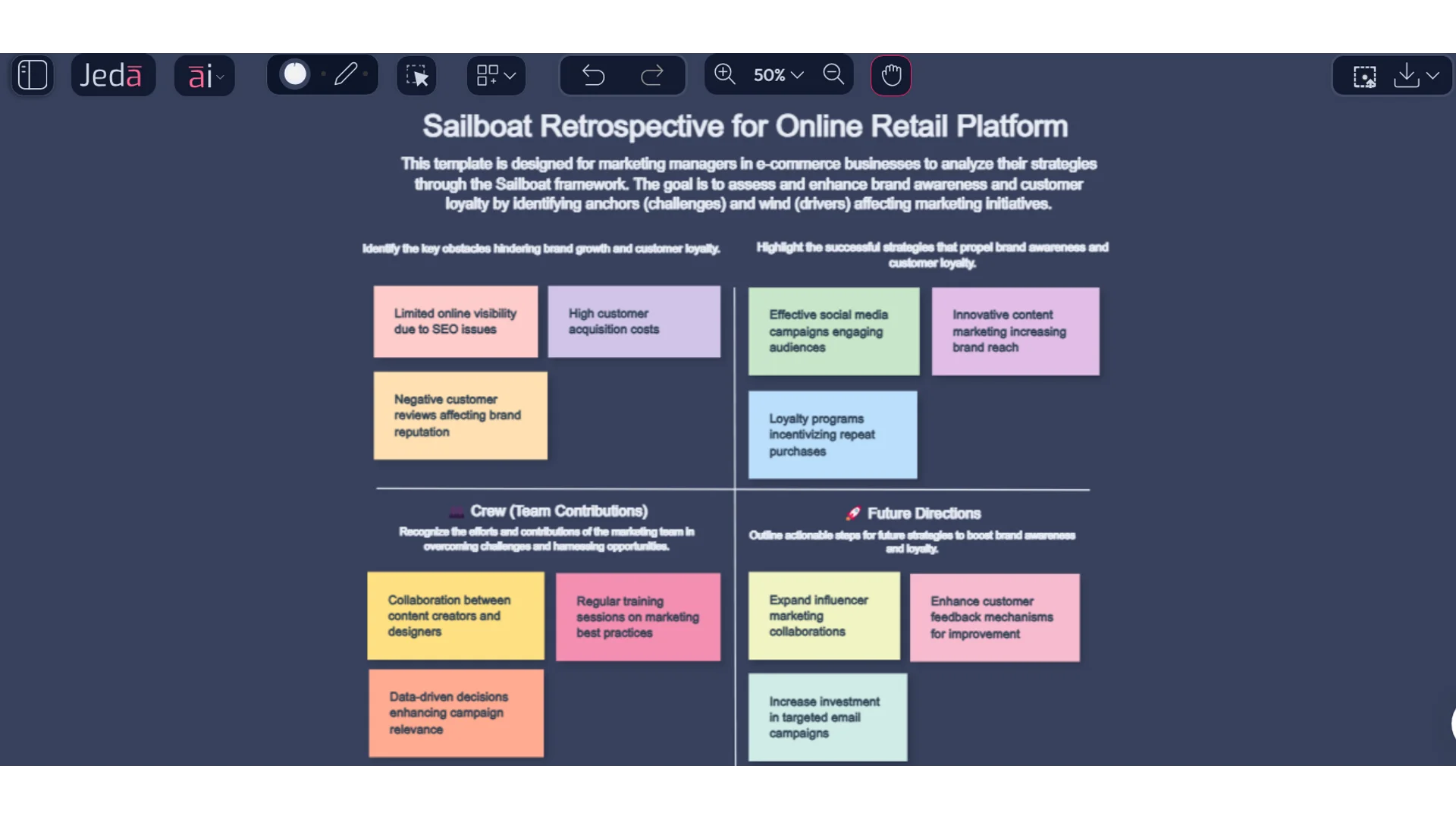Click the redo arrow icon

click(x=653, y=75)
